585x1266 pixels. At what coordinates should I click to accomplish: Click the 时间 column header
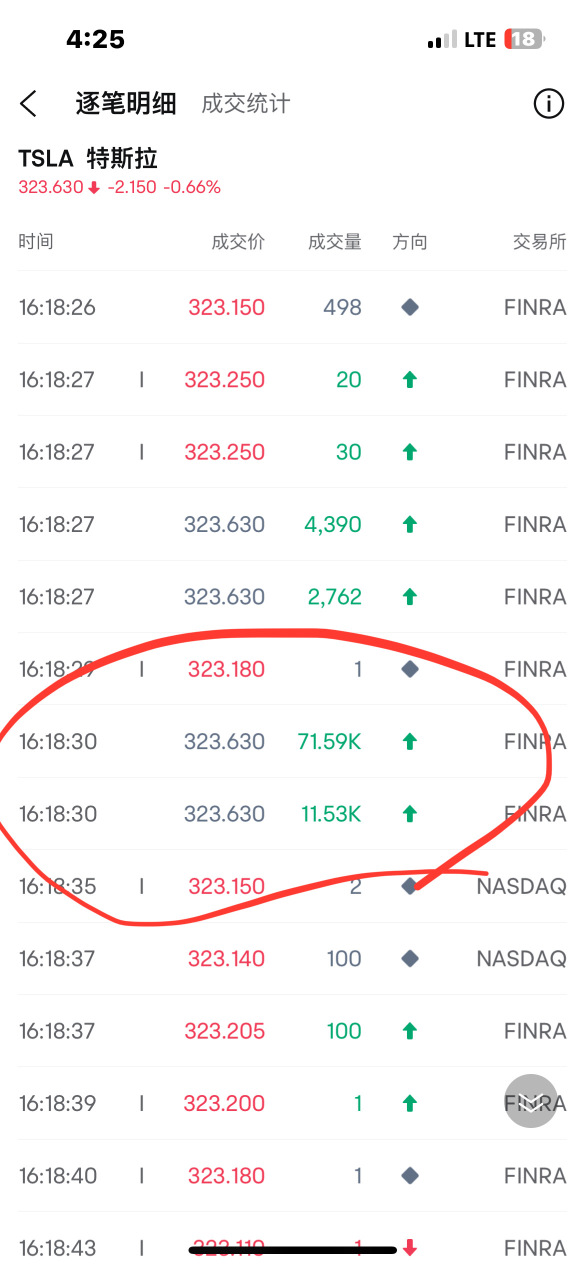pyautogui.click(x=37, y=241)
